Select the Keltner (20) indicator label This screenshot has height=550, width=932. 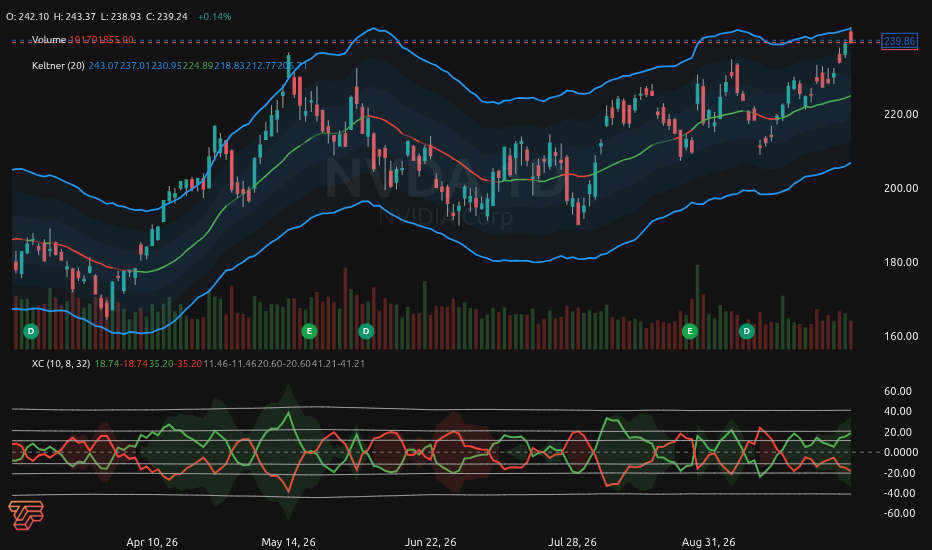click(x=58, y=65)
